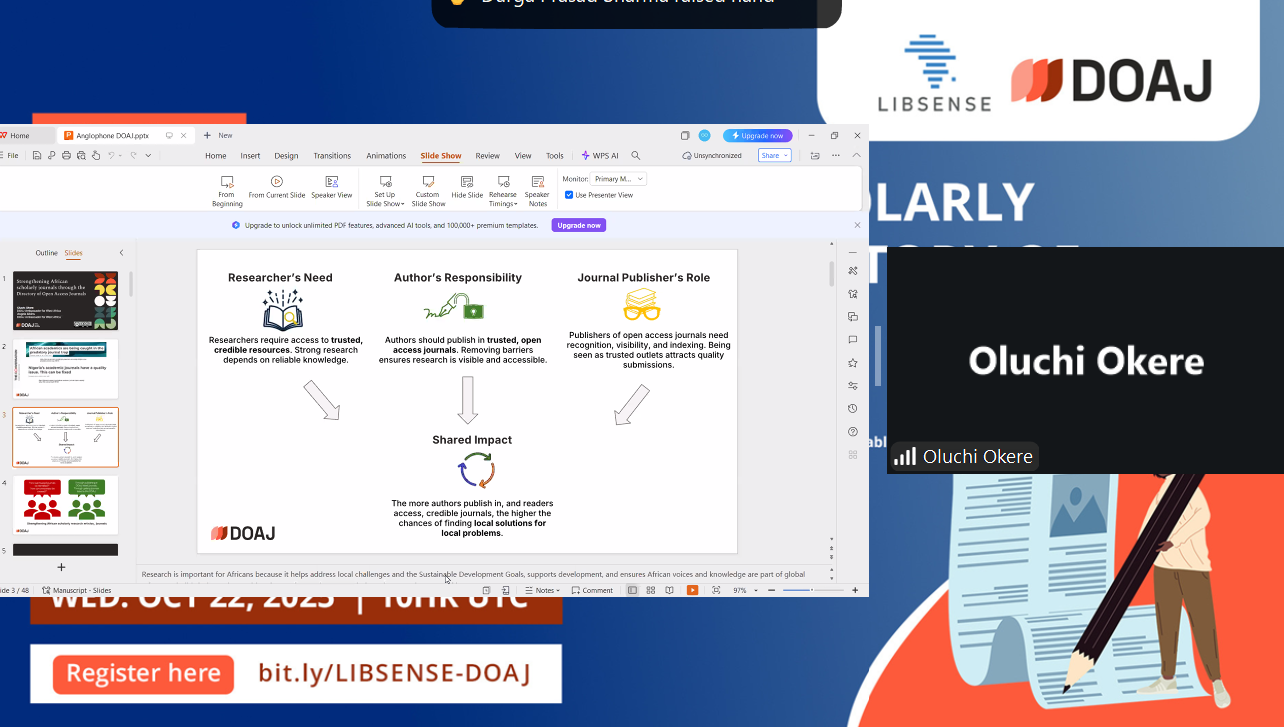
Task: Click purple Upgrade now banner button
Action: click(579, 225)
